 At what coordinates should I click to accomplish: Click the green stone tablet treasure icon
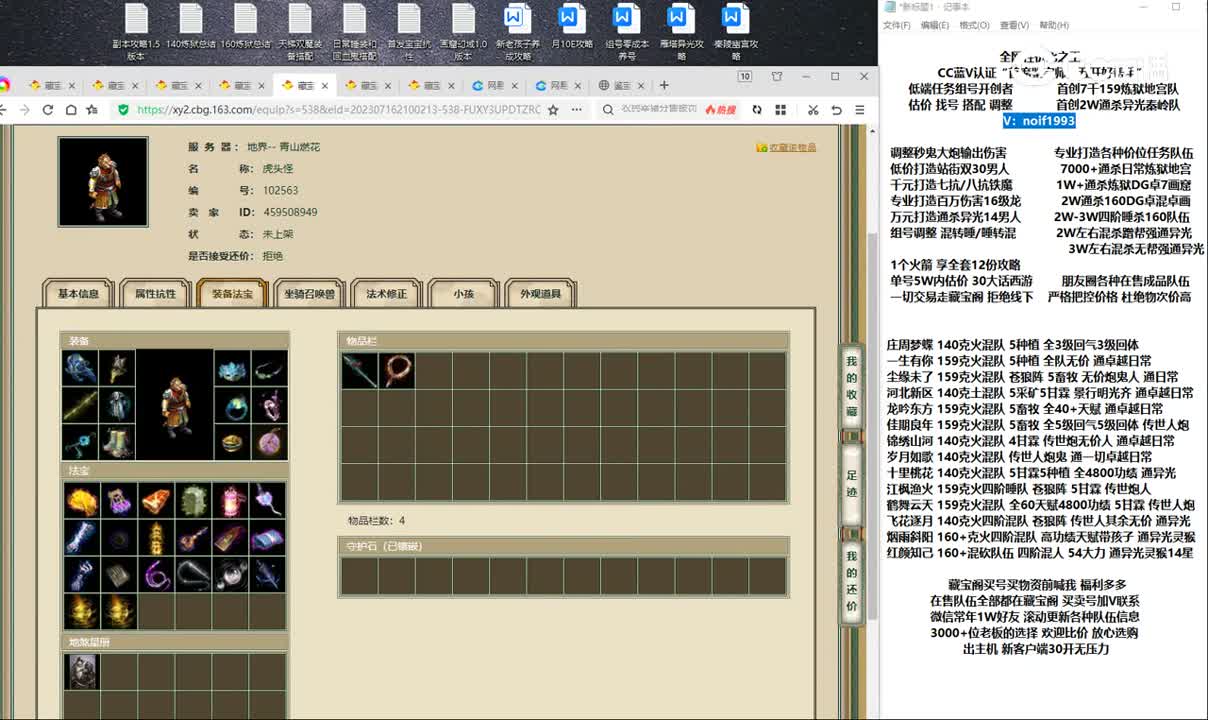pyautogui.click(x=193, y=500)
